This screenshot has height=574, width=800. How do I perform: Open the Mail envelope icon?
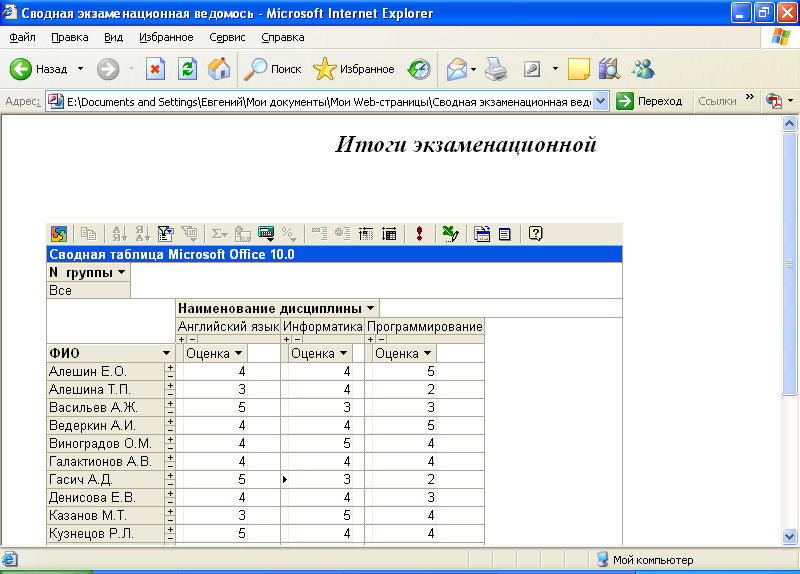(x=457, y=69)
